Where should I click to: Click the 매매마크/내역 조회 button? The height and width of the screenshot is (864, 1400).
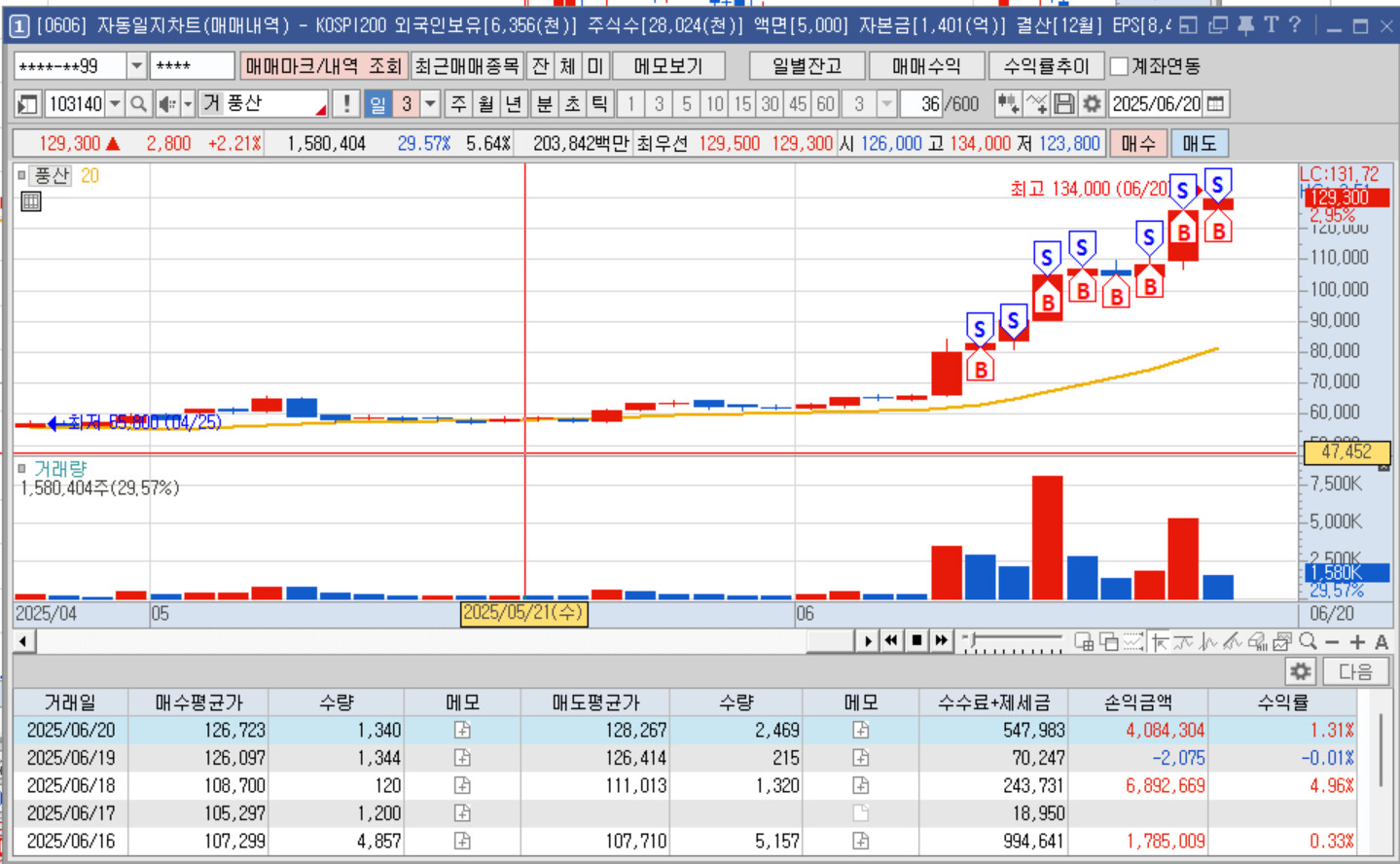(324, 66)
